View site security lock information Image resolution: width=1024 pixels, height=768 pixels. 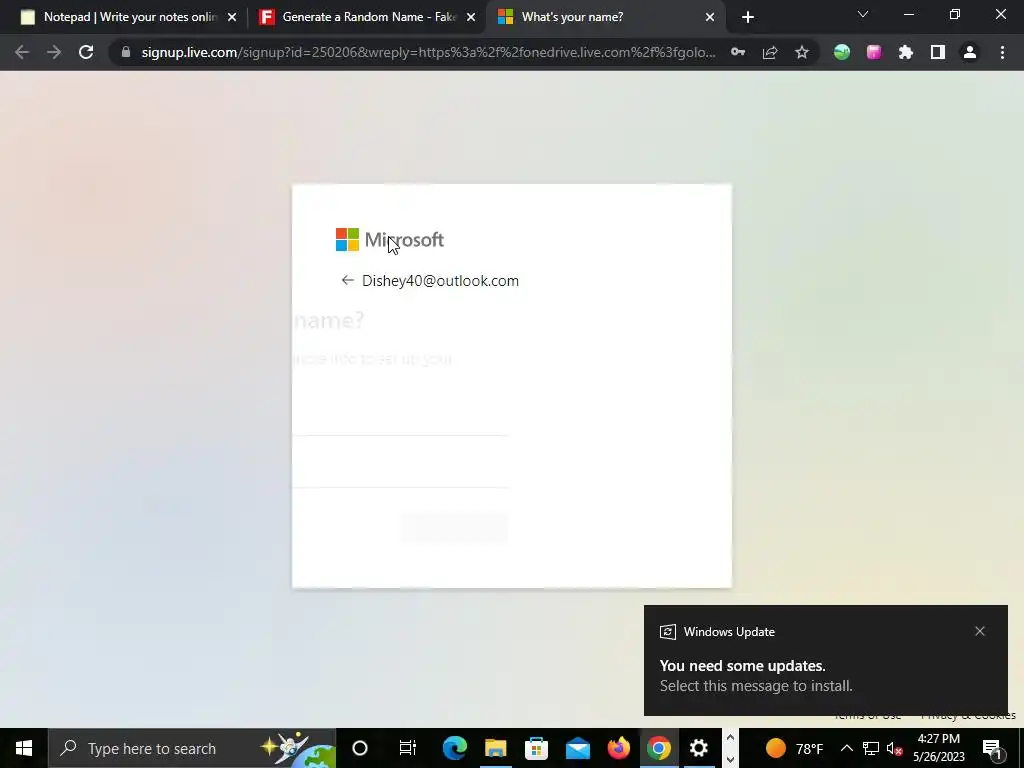tap(126, 52)
